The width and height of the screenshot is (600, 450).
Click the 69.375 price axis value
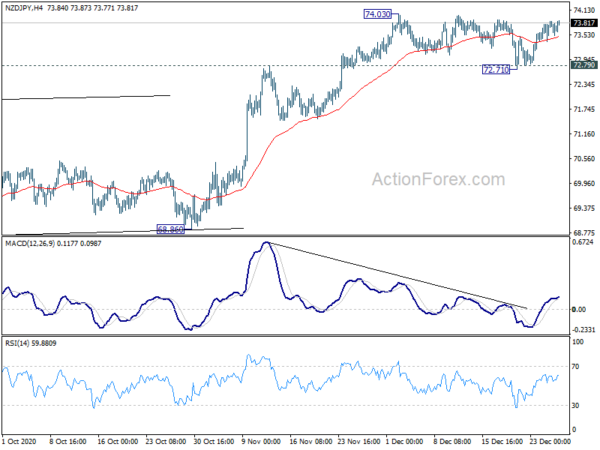point(584,208)
